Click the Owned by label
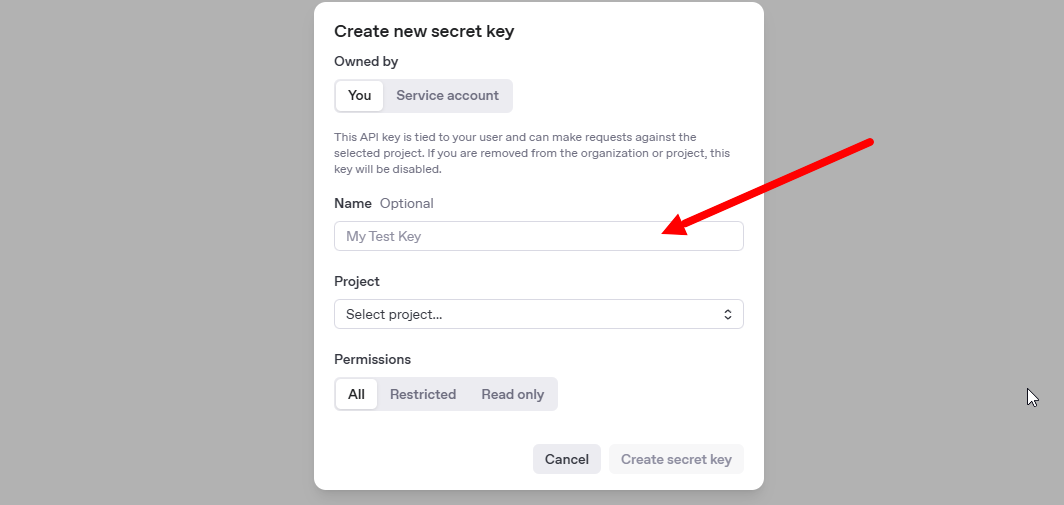The image size is (1064, 505). click(366, 61)
